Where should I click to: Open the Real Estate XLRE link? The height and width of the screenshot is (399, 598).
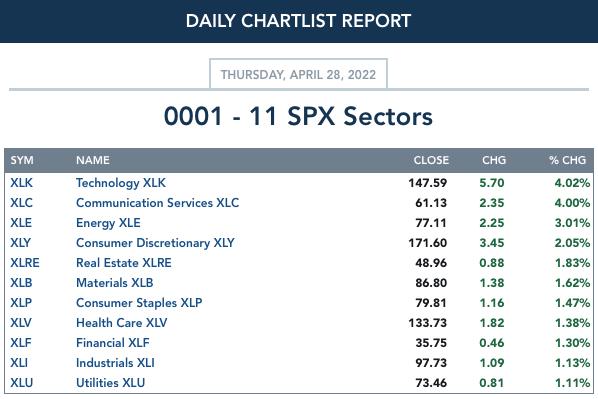124,263
